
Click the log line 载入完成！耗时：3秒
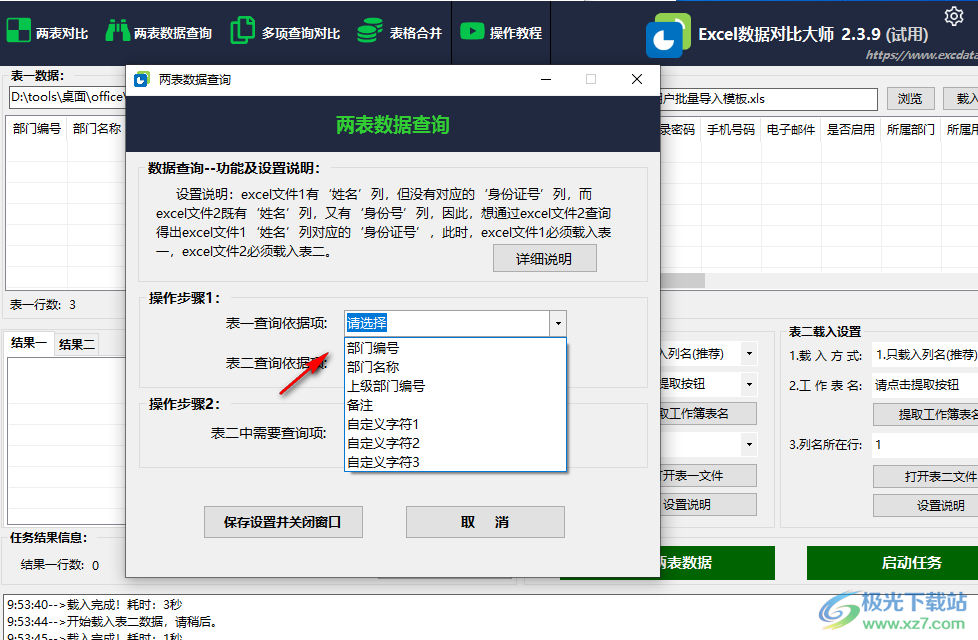pyautogui.click(x=94, y=604)
